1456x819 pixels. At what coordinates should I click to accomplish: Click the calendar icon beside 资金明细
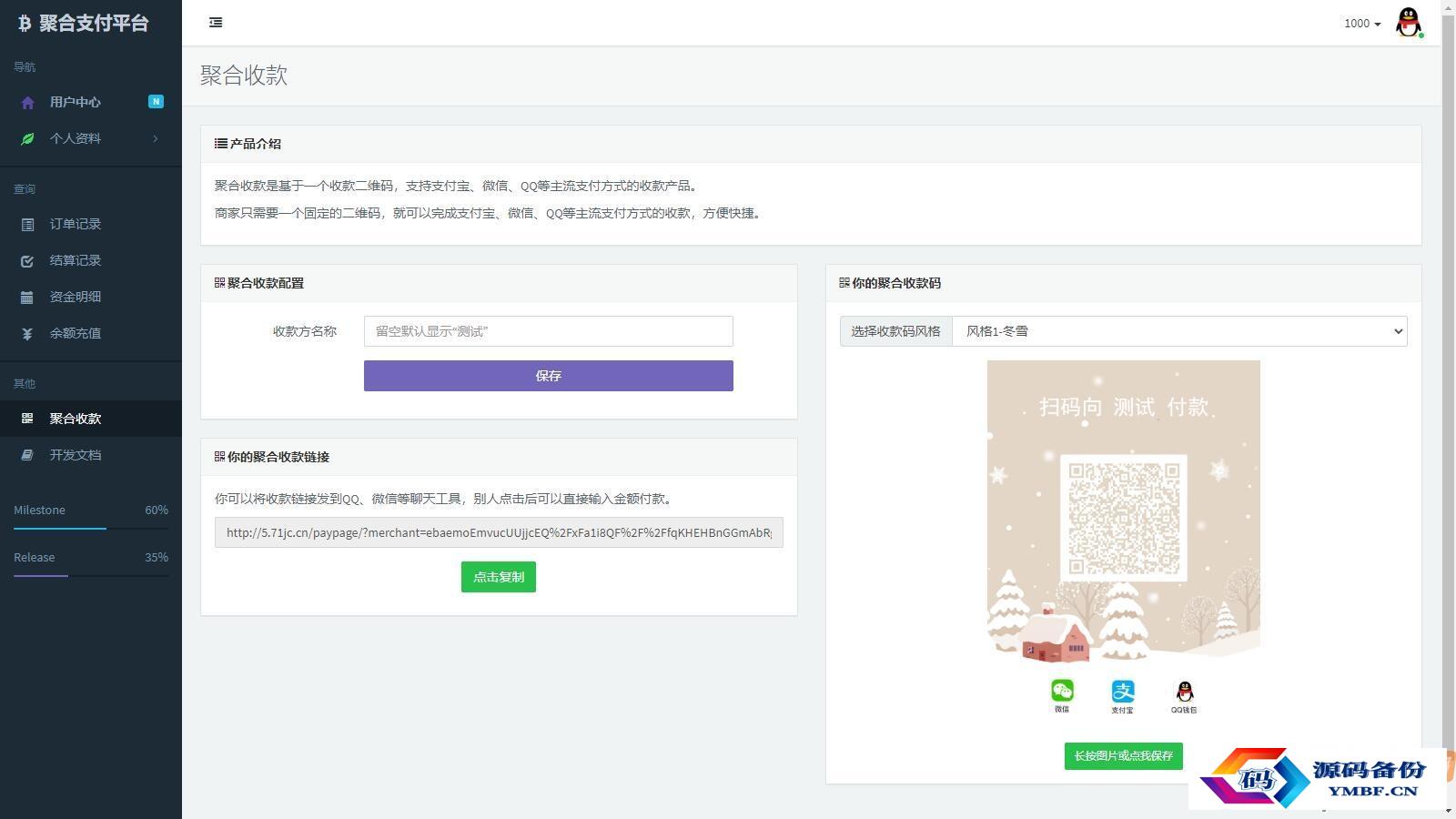27,298
